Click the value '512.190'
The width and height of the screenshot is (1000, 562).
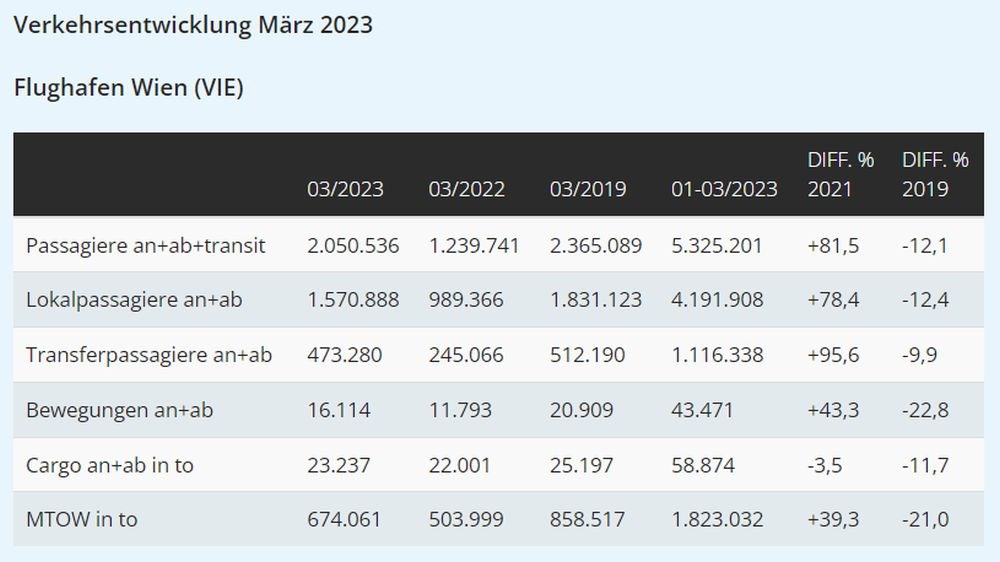(x=587, y=355)
